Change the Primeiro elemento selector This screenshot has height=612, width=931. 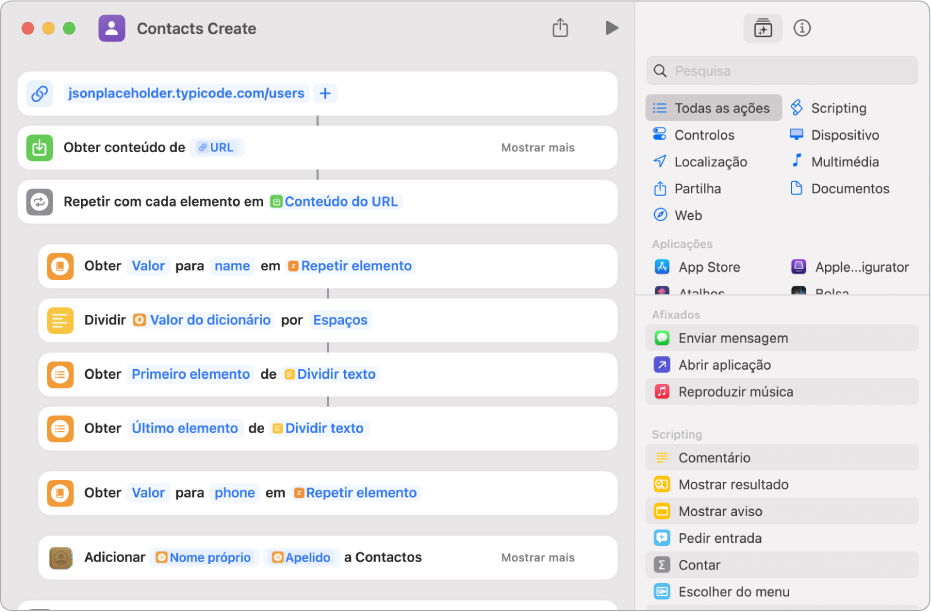191,374
